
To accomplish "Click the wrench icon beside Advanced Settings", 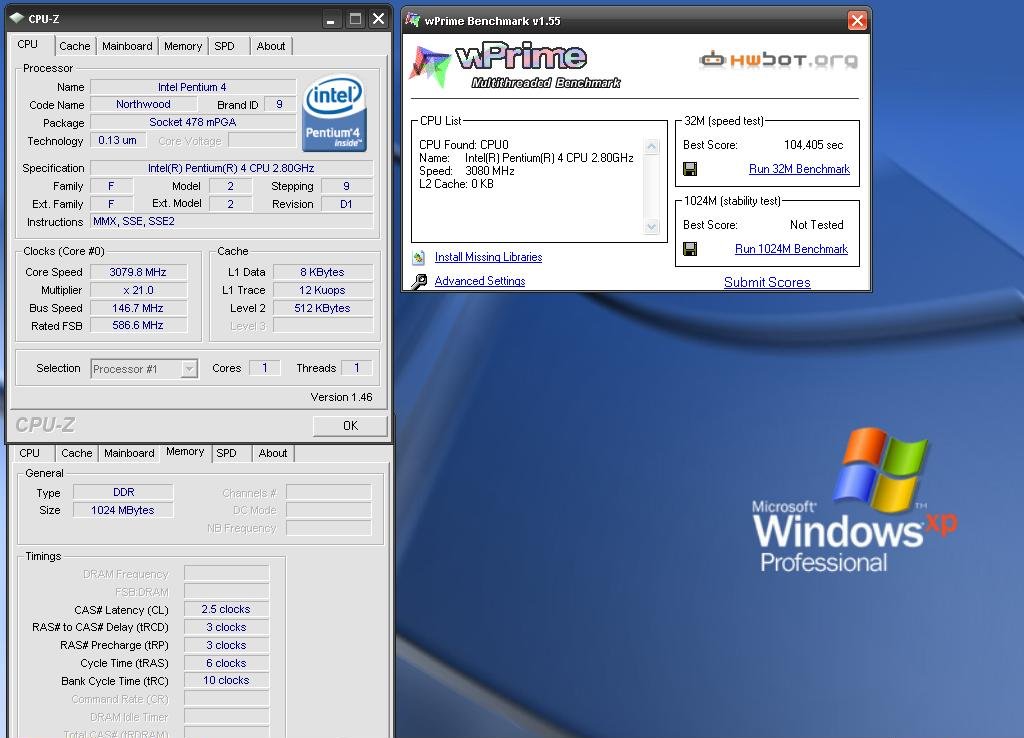I will 419,281.
